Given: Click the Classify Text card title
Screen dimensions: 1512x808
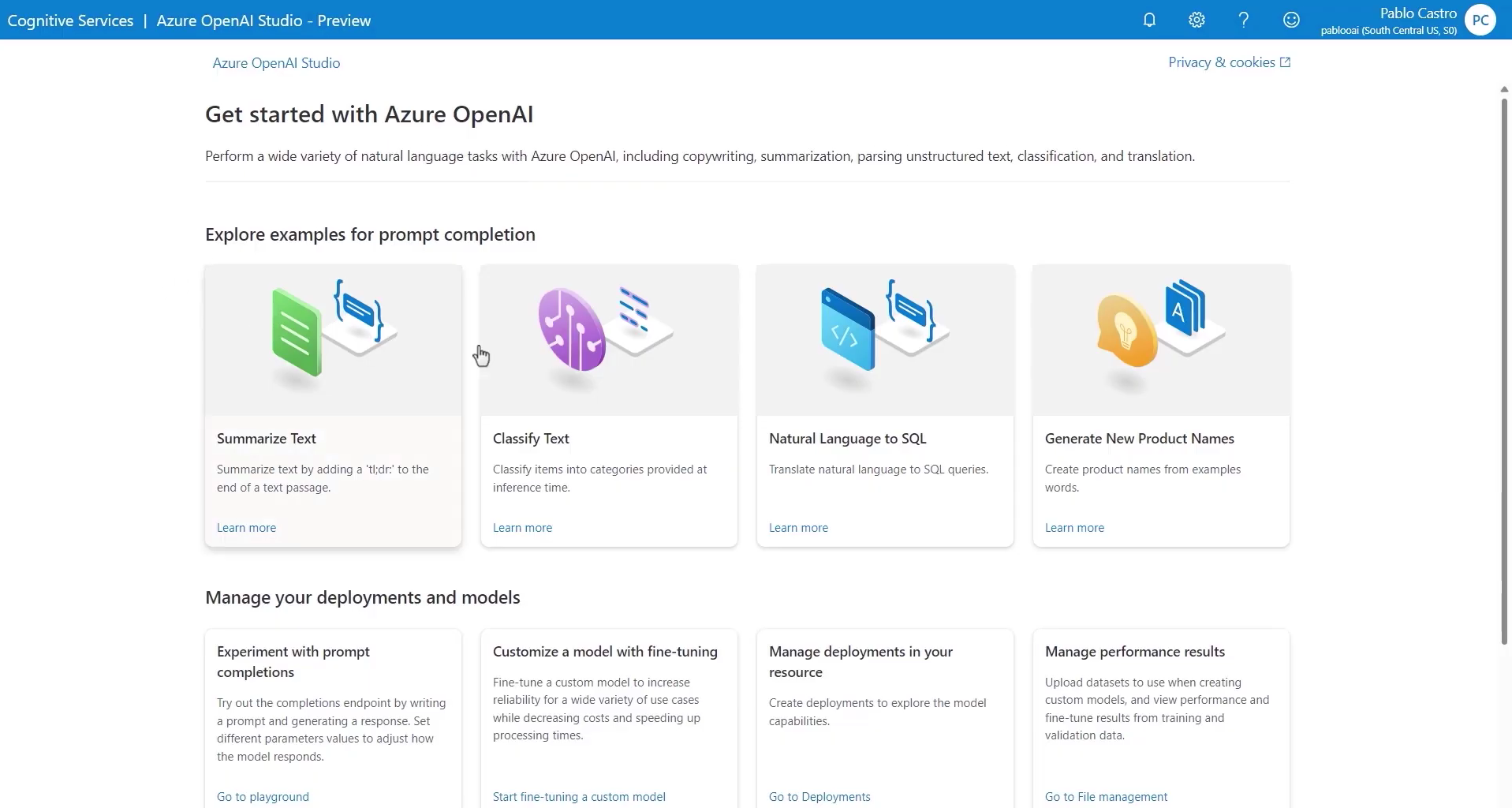Looking at the screenshot, I should (531, 439).
